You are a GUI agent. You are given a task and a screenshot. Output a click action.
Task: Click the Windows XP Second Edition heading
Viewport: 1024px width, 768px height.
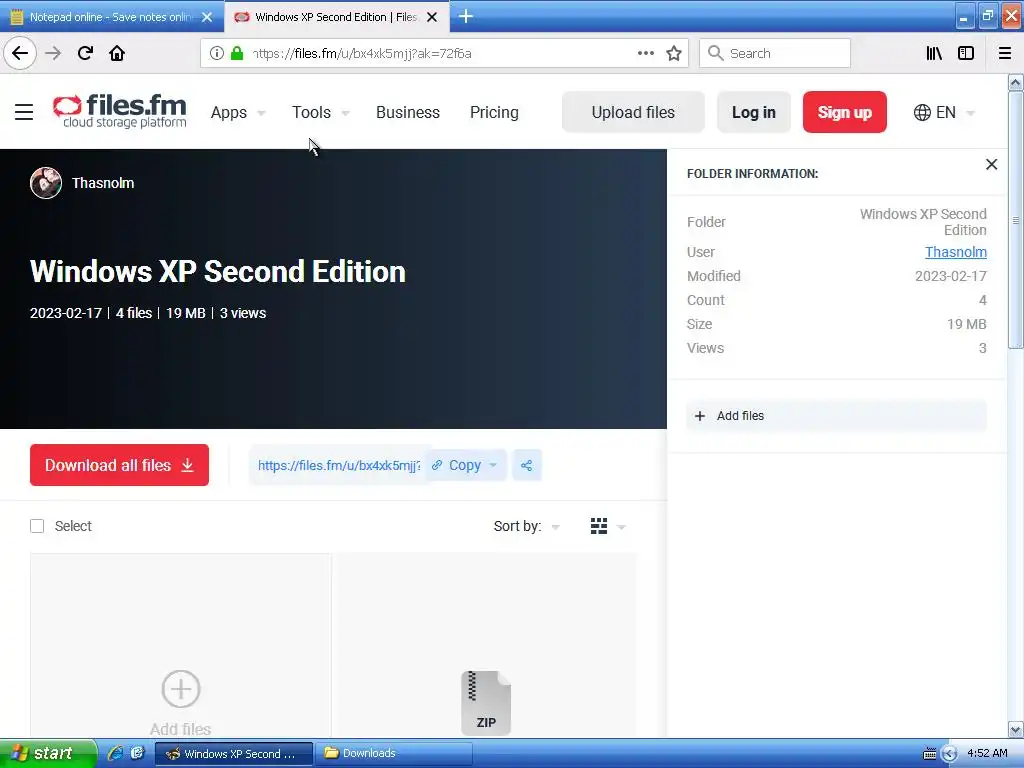click(218, 272)
